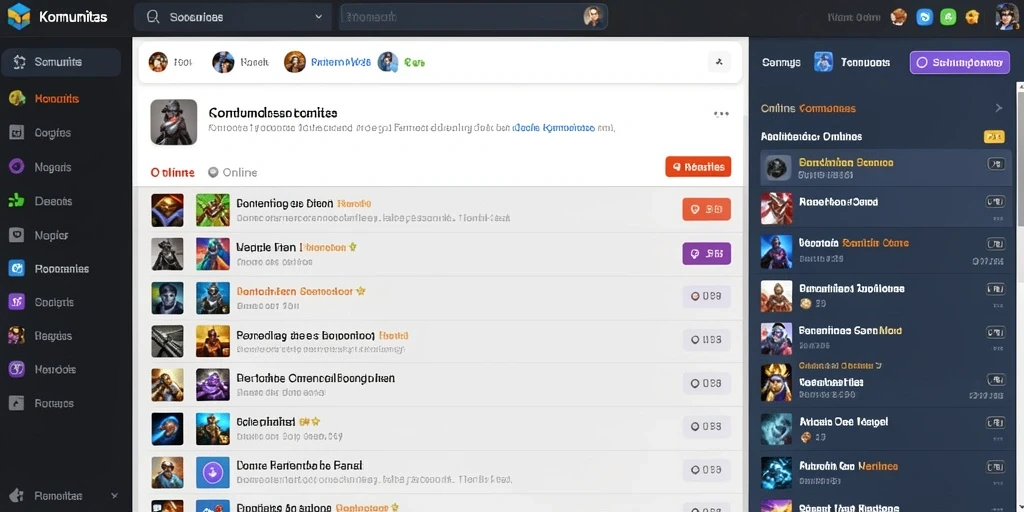Screen dimensions: 1024x512
Task: Select the Aubroih Gao Nerinee entry
Action: tap(886, 472)
